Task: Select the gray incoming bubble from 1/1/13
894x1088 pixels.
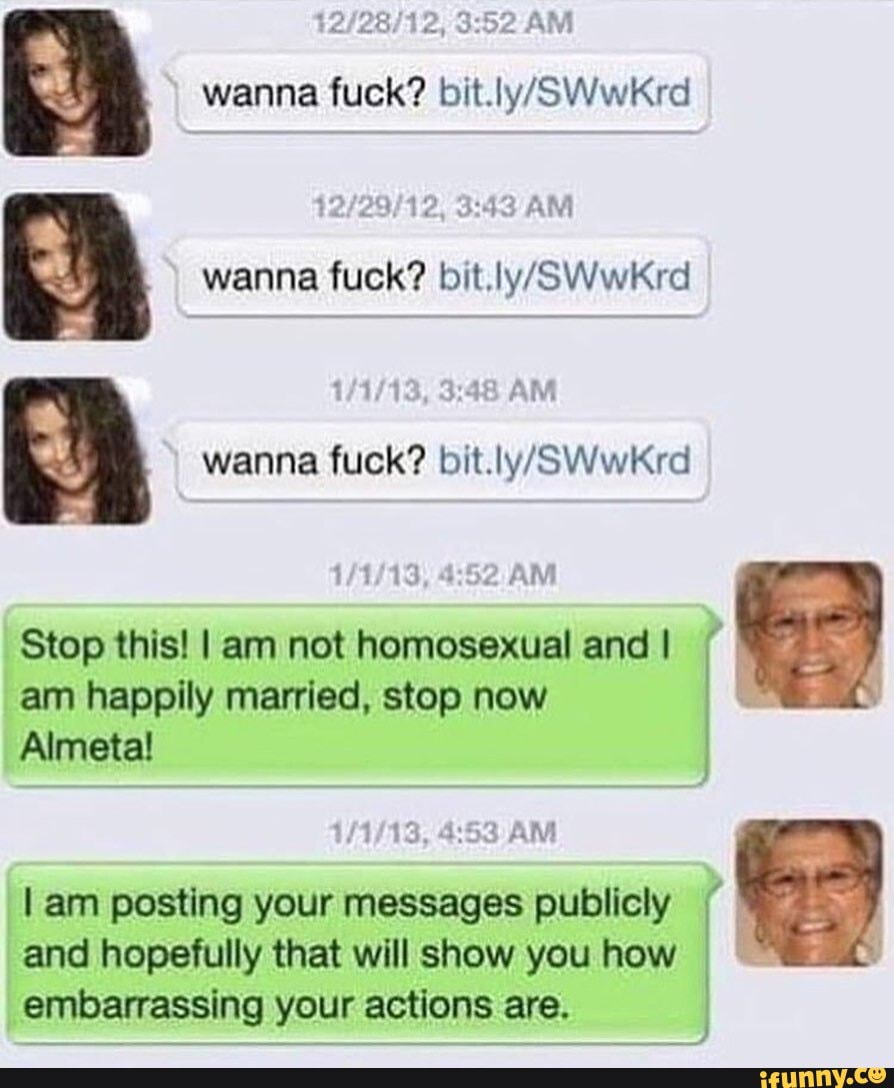Action: (437, 461)
